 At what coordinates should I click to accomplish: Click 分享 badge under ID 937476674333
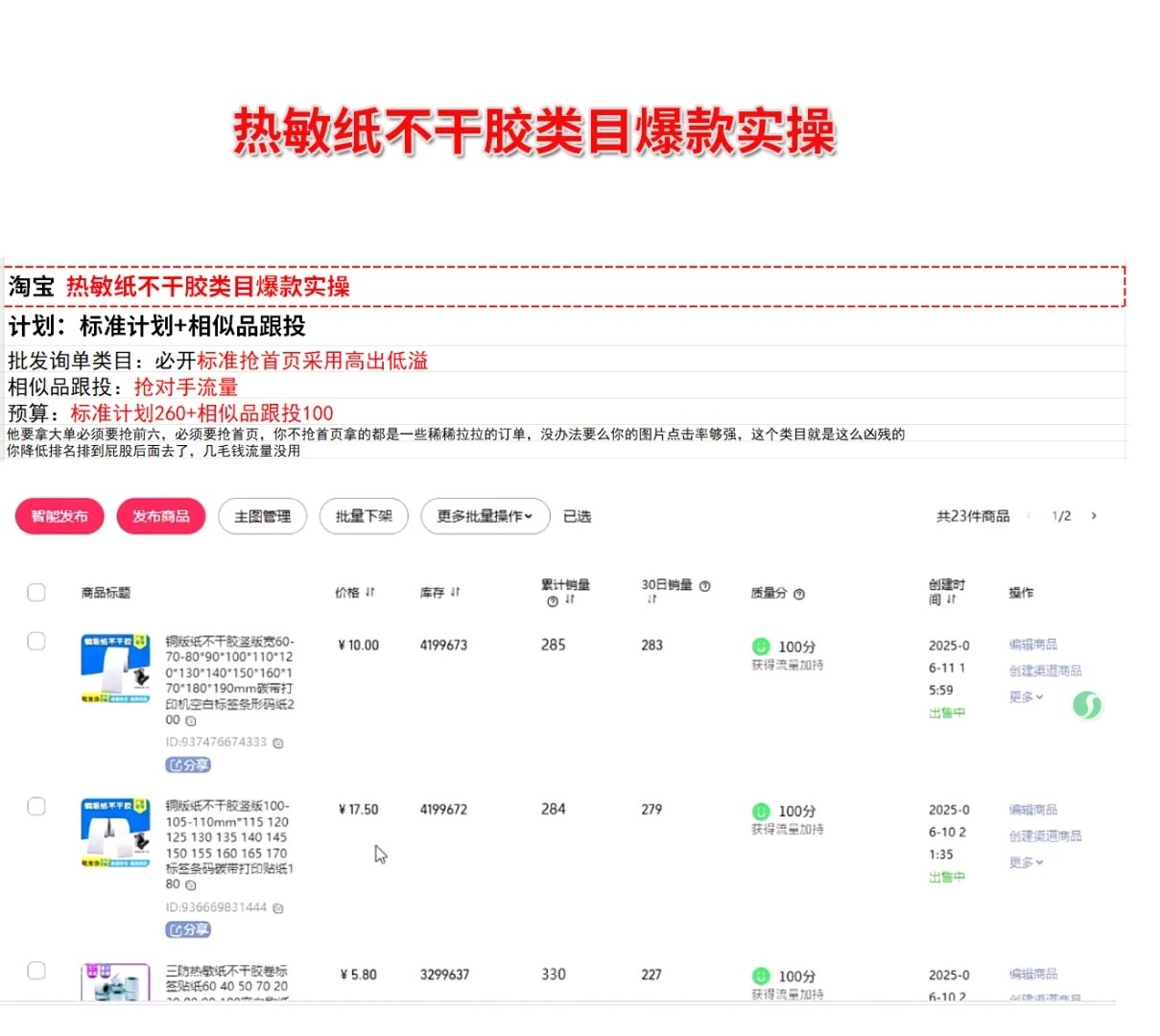pyautogui.click(x=188, y=765)
